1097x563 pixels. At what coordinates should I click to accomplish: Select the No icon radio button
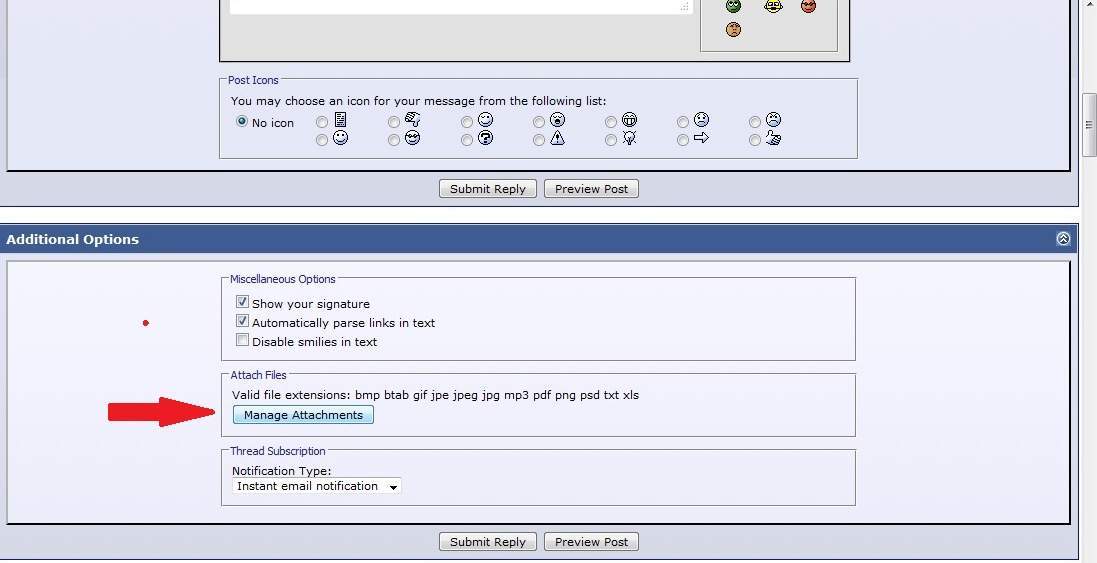coord(242,121)
